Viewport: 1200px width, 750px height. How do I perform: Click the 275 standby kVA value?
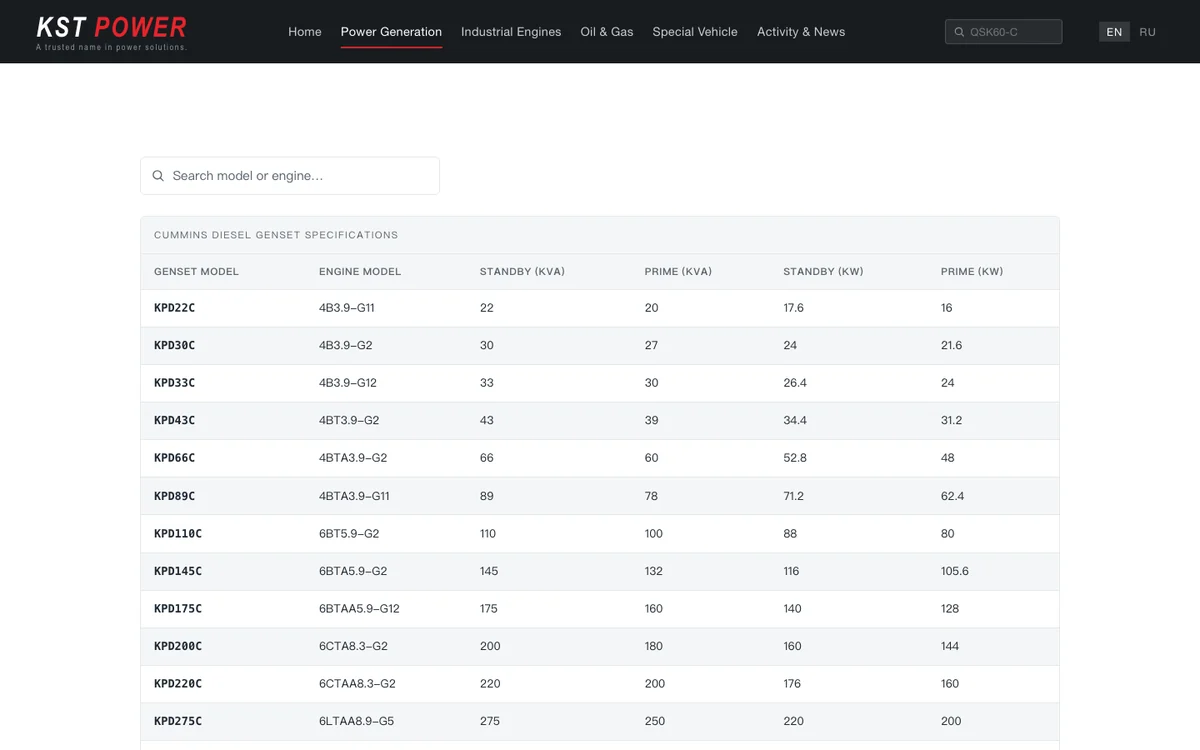tap(490, 721)
